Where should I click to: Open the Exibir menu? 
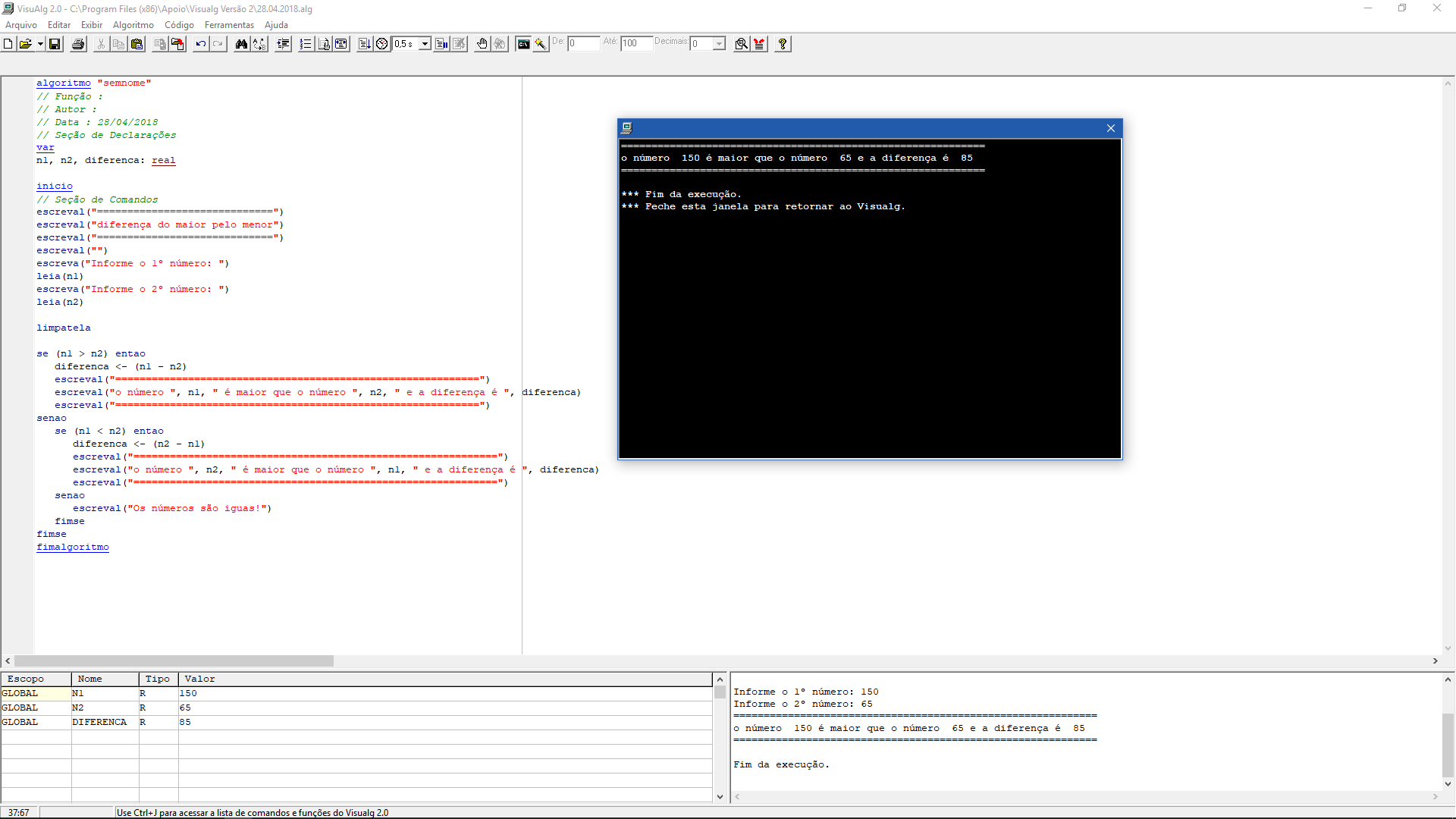click(92, 25)
